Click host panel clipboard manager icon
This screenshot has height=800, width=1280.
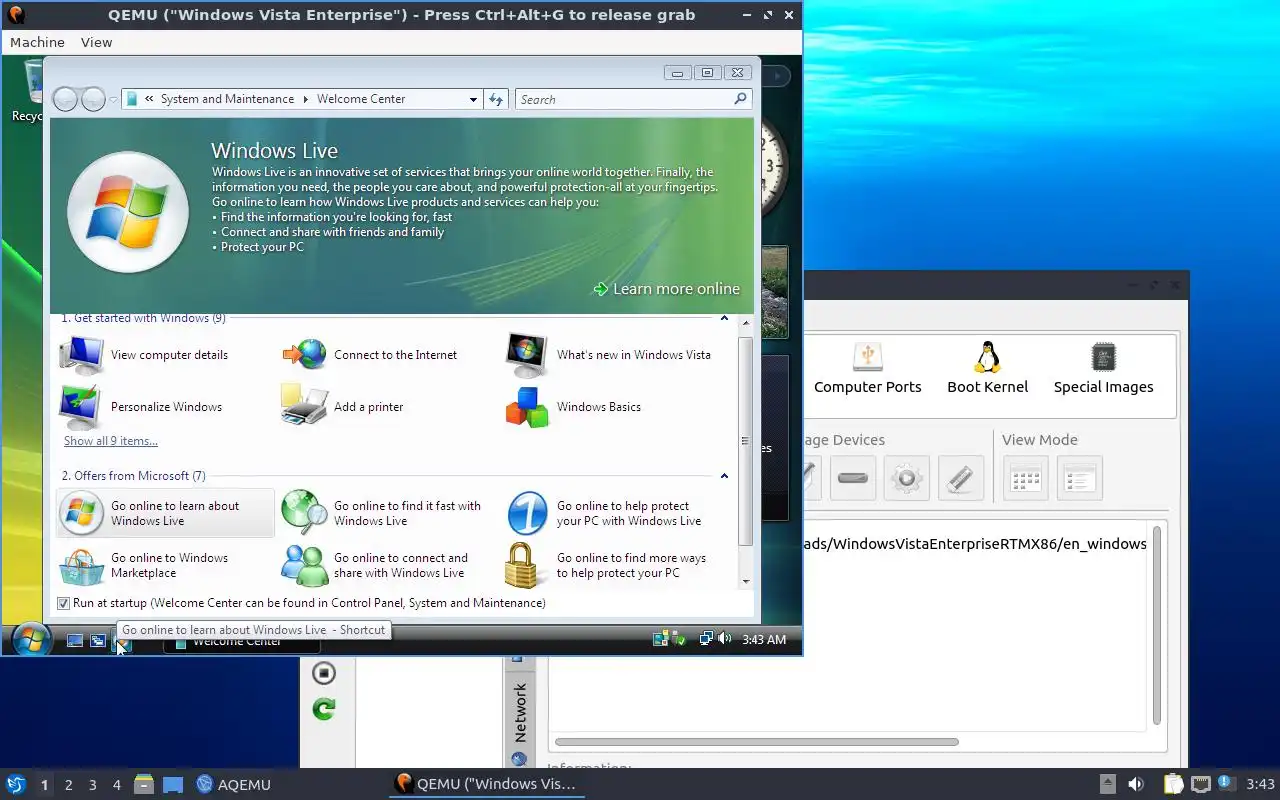[x=1173, y=784]
